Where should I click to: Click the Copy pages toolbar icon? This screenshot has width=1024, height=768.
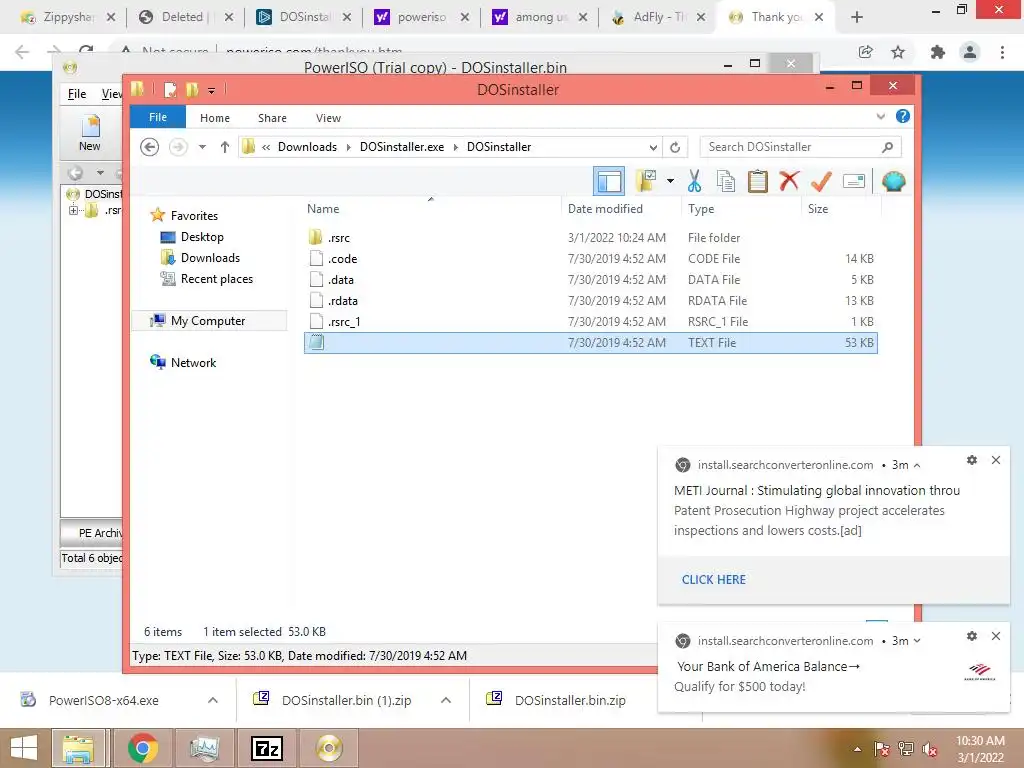click(726, 181)
